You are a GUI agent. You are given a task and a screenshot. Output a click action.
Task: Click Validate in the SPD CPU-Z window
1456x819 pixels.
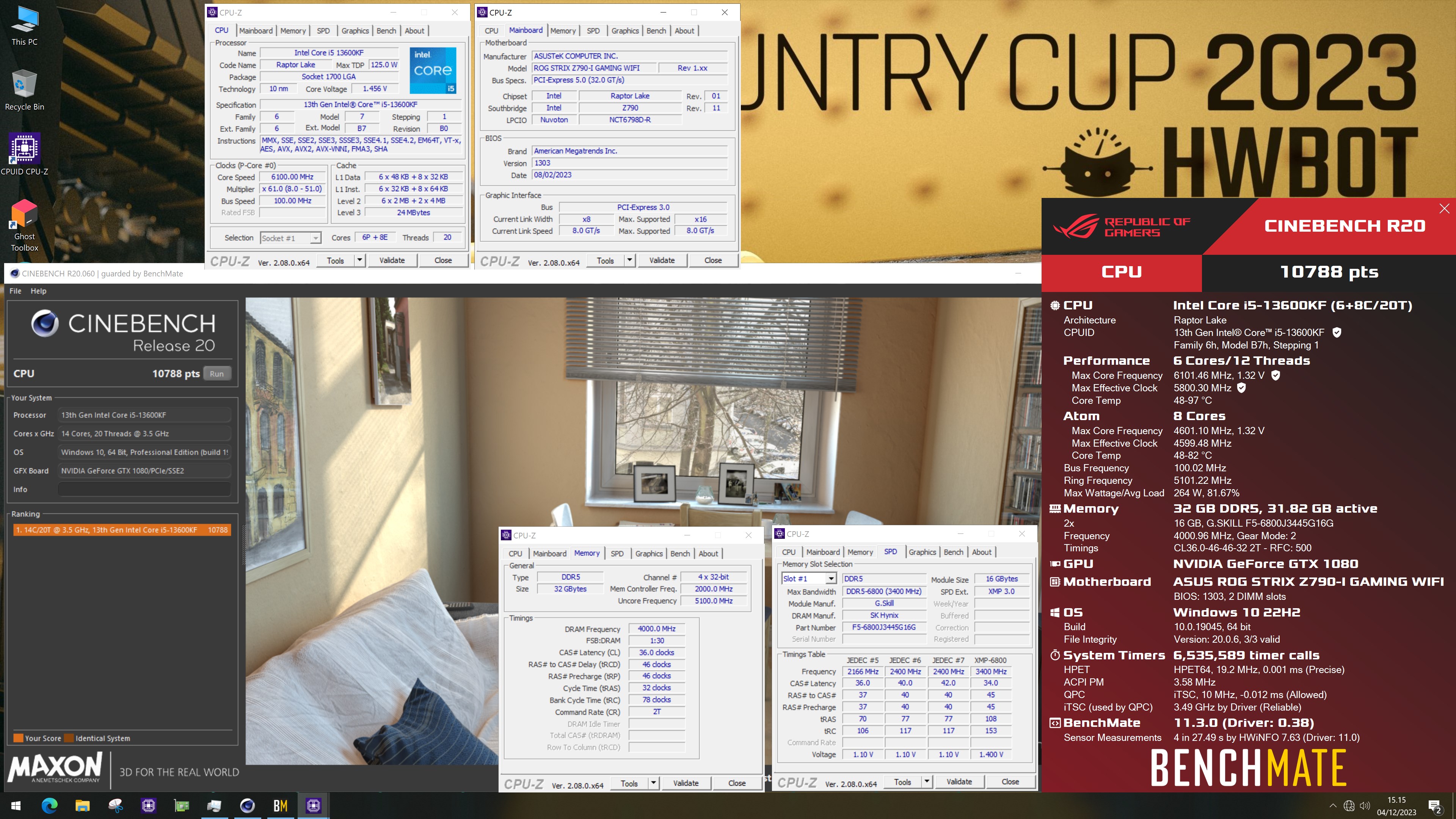(959, 782)
